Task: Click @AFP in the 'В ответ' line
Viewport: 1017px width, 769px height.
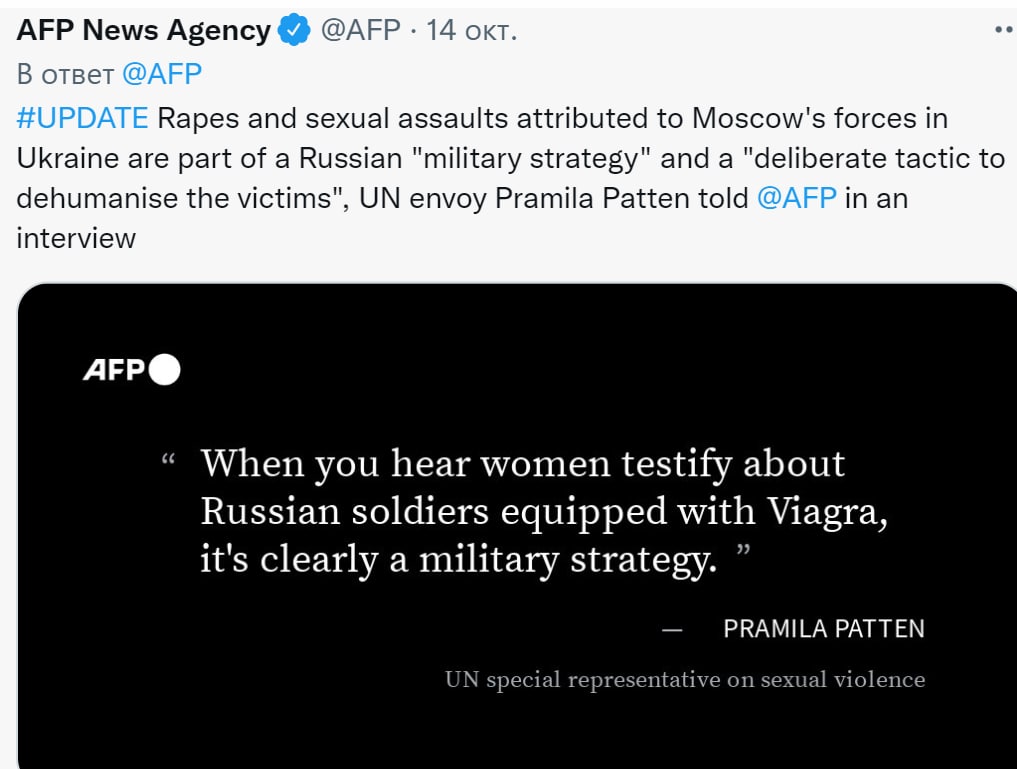Action: 162,74
